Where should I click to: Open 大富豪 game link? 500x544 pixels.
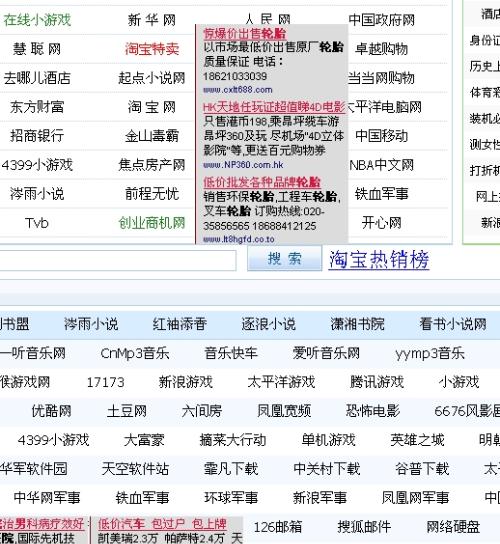[x=144, y=440]
